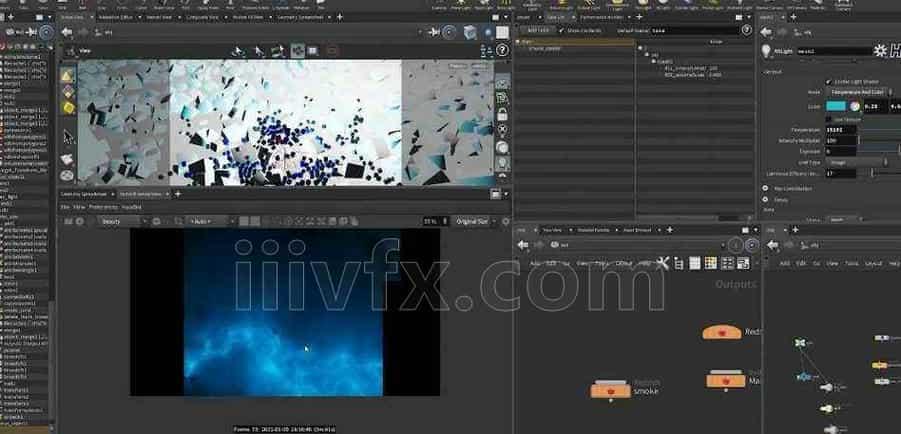Adjust the Luminous Efficacy slider
The width and height of the screenshot is (901, 434).
pyautogui.click(x=879, y=173)
